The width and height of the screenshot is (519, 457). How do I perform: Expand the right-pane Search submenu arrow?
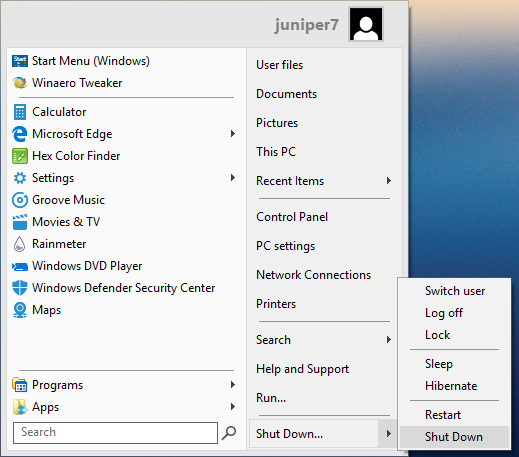[x=388, y=340]
